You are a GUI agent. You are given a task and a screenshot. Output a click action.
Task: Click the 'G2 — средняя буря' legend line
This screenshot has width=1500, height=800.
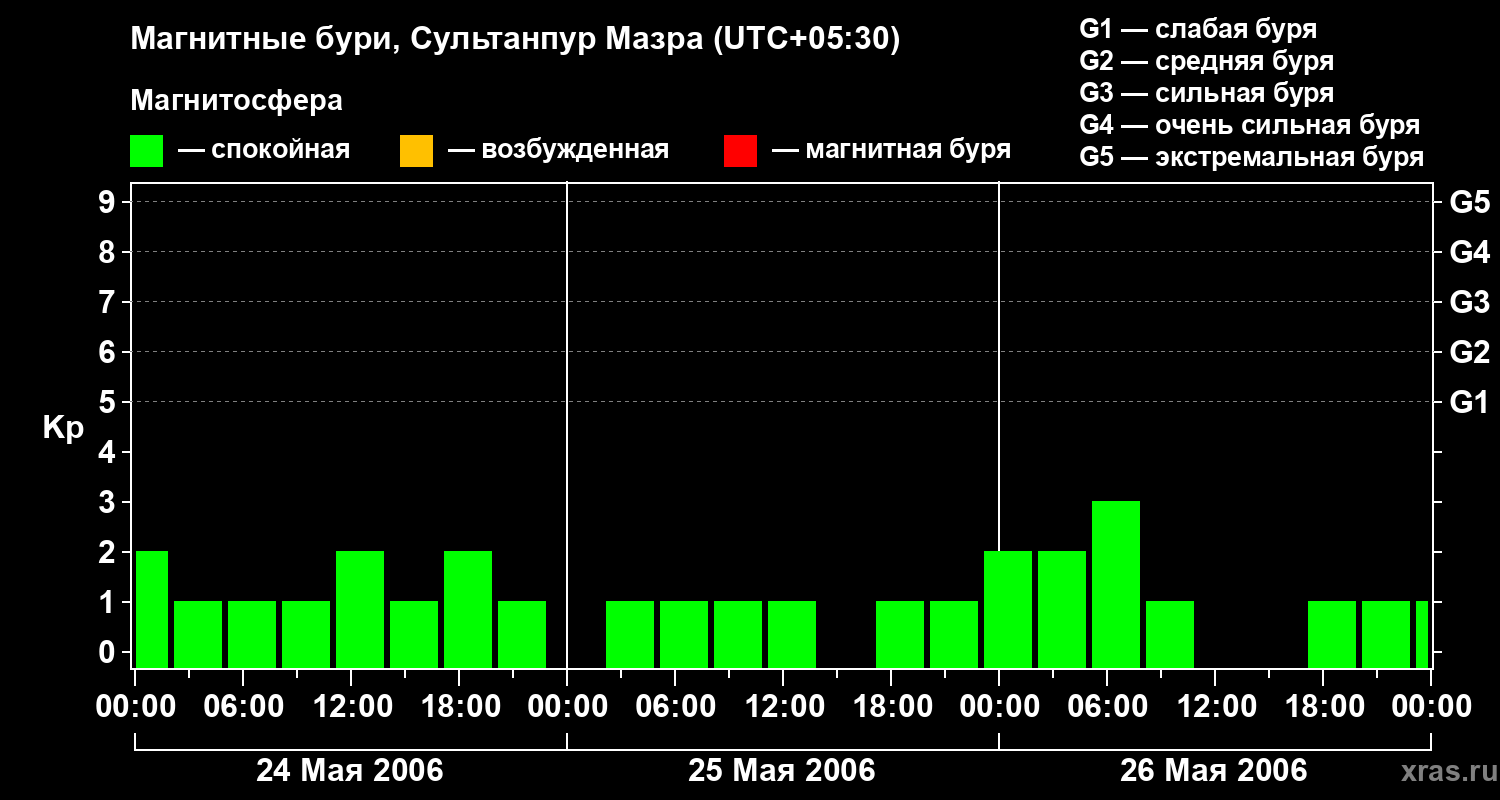tap(1206, 61)
